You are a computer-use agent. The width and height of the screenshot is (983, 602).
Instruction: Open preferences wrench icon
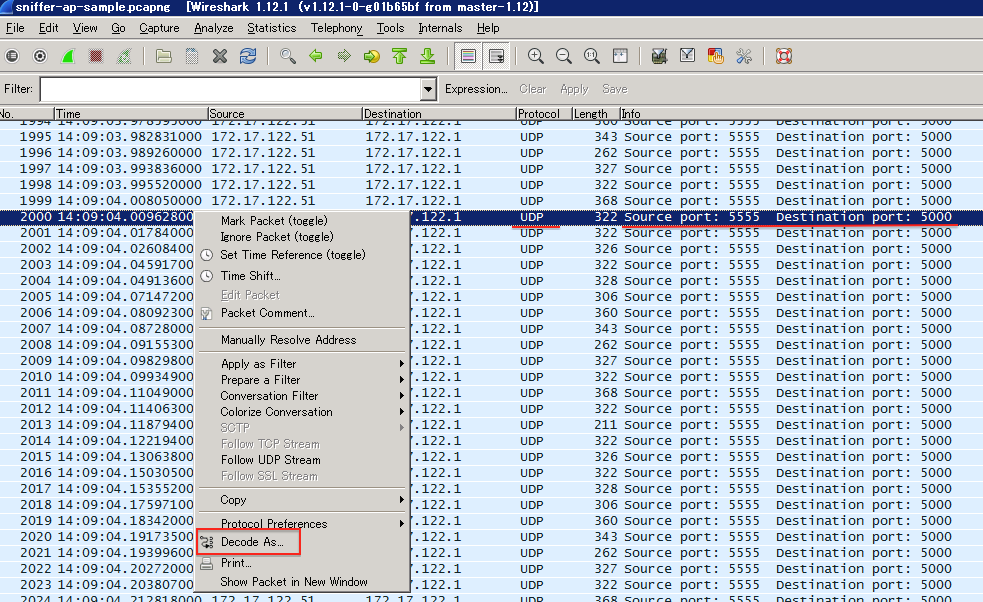coord(744,56)
